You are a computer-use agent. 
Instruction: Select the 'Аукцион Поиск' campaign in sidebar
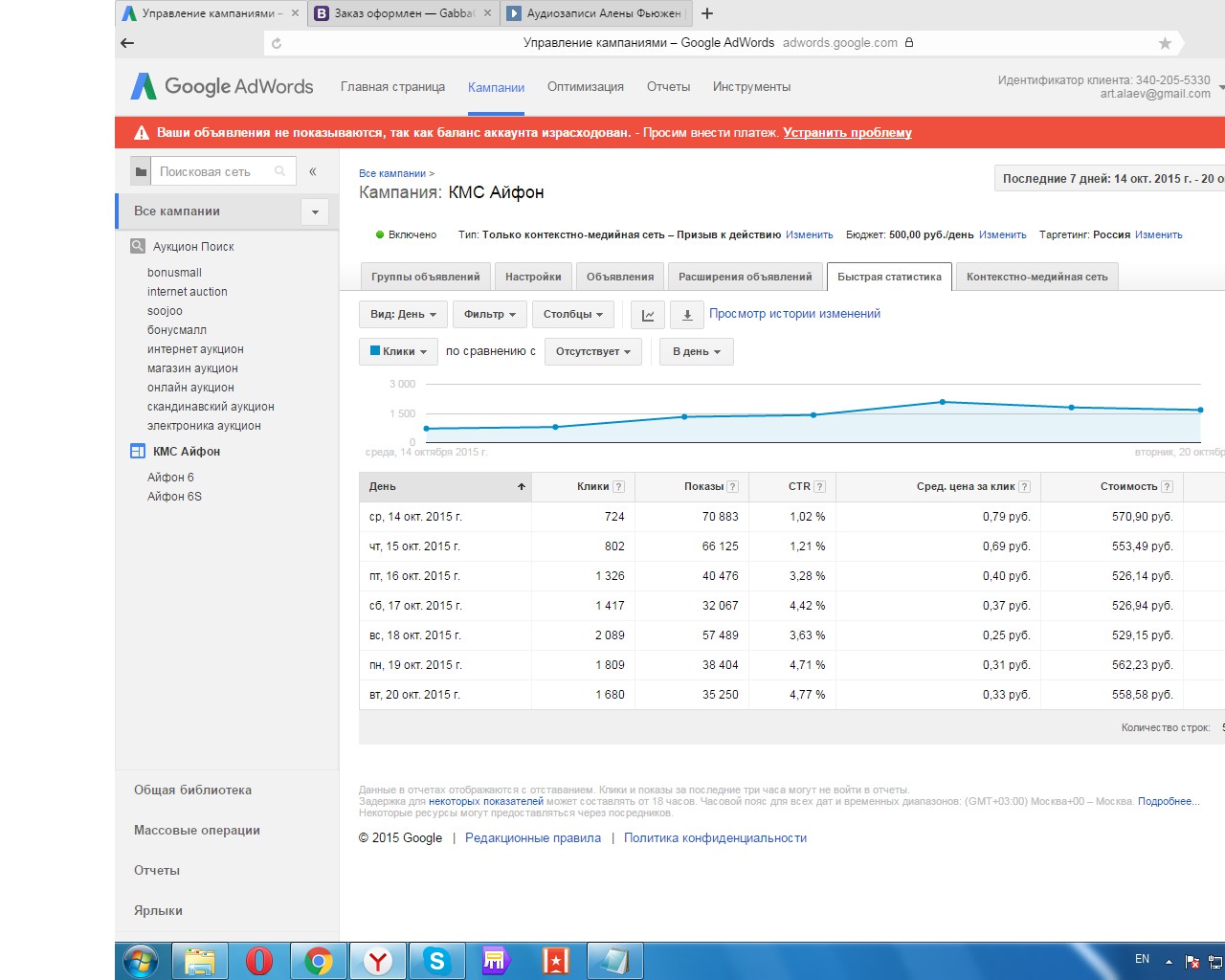(x=193, y=247)
